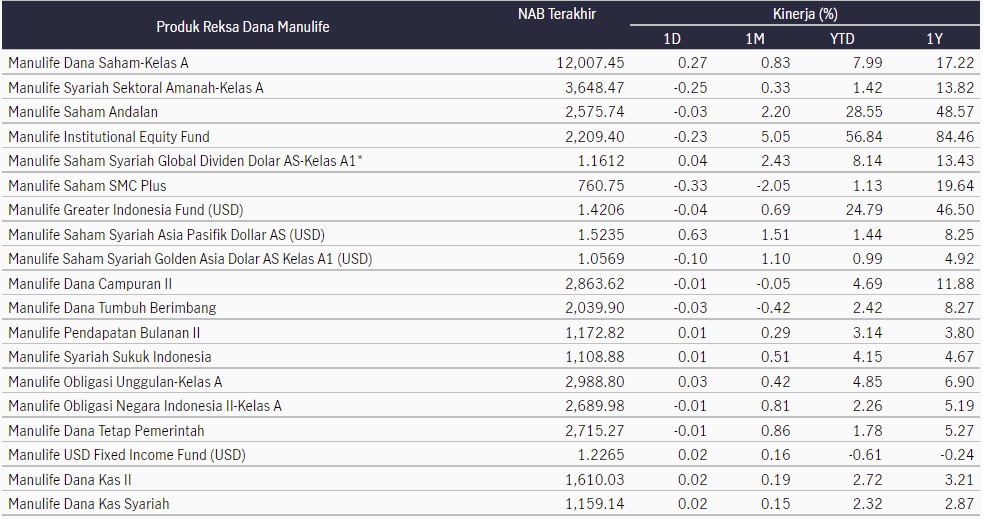The width and height of the screenshot is (983, 519).
Task: Select the 1D performance column header
Action: pos(672,39)
